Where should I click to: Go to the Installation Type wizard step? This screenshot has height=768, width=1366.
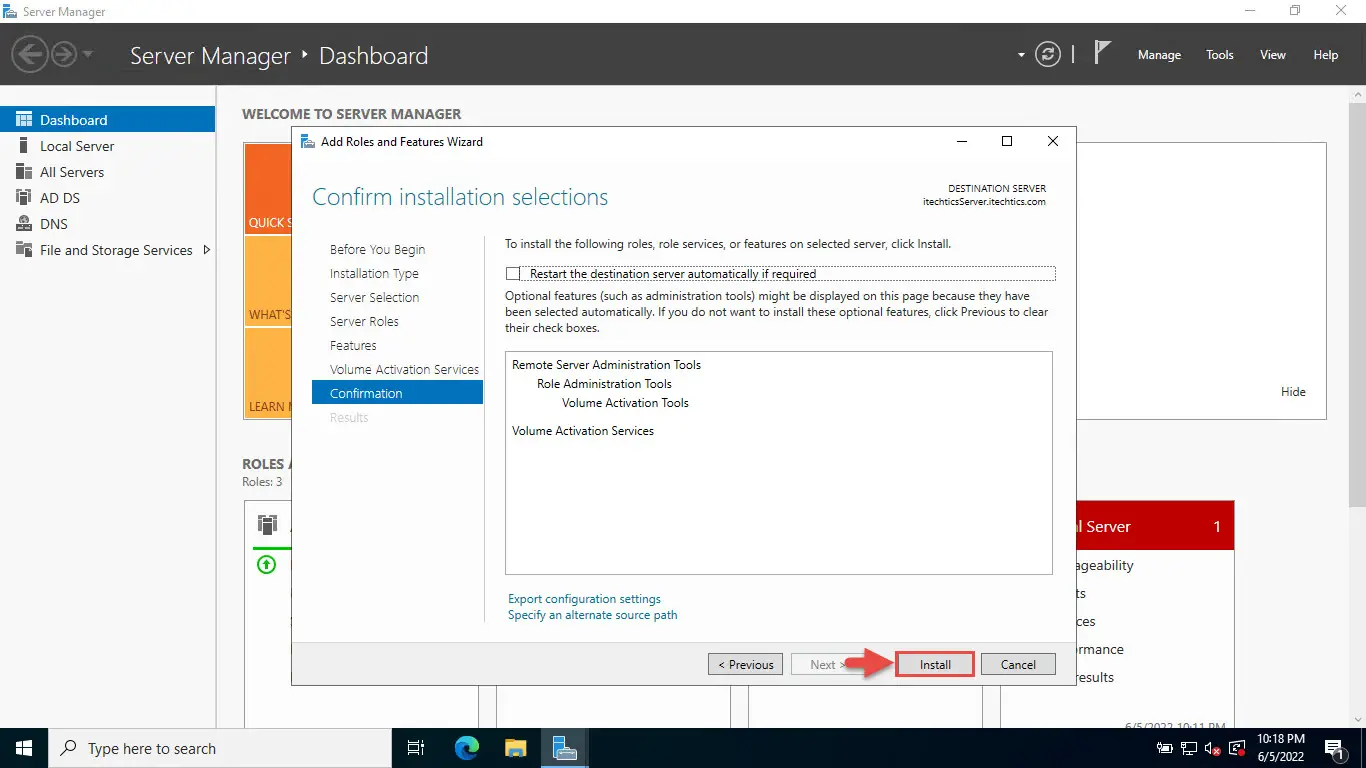click(x=375, y=274)
